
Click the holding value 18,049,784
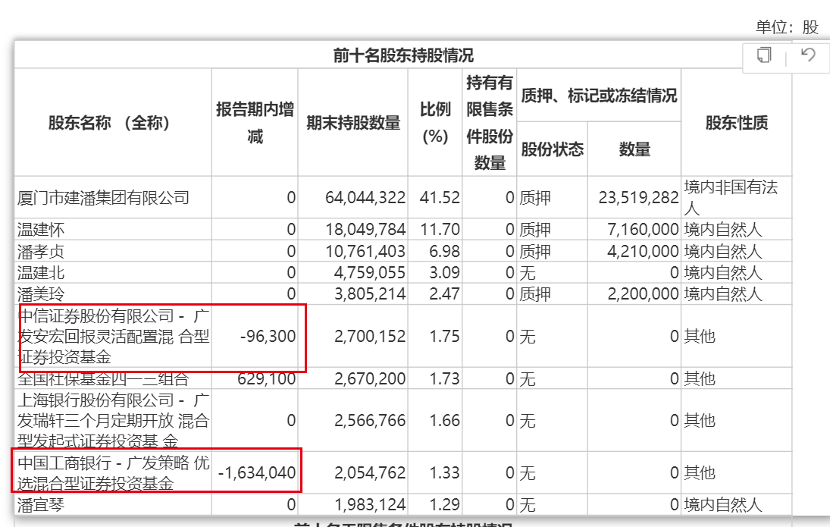pyautogui.click(x=365, y=230)
